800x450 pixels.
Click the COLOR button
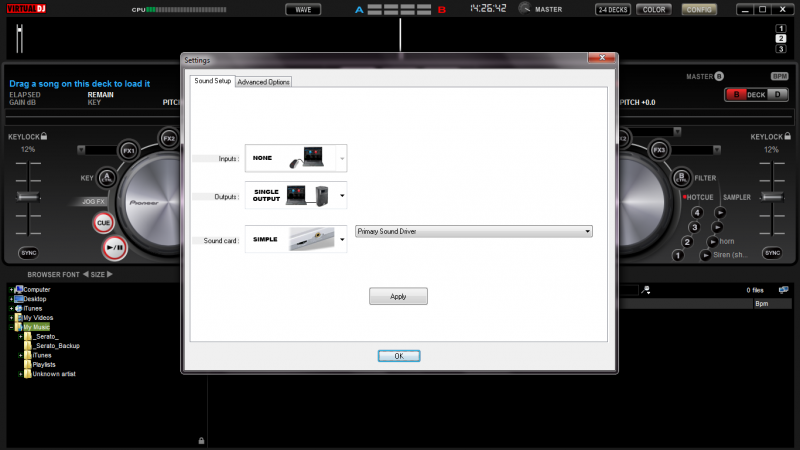pos(654,10)
